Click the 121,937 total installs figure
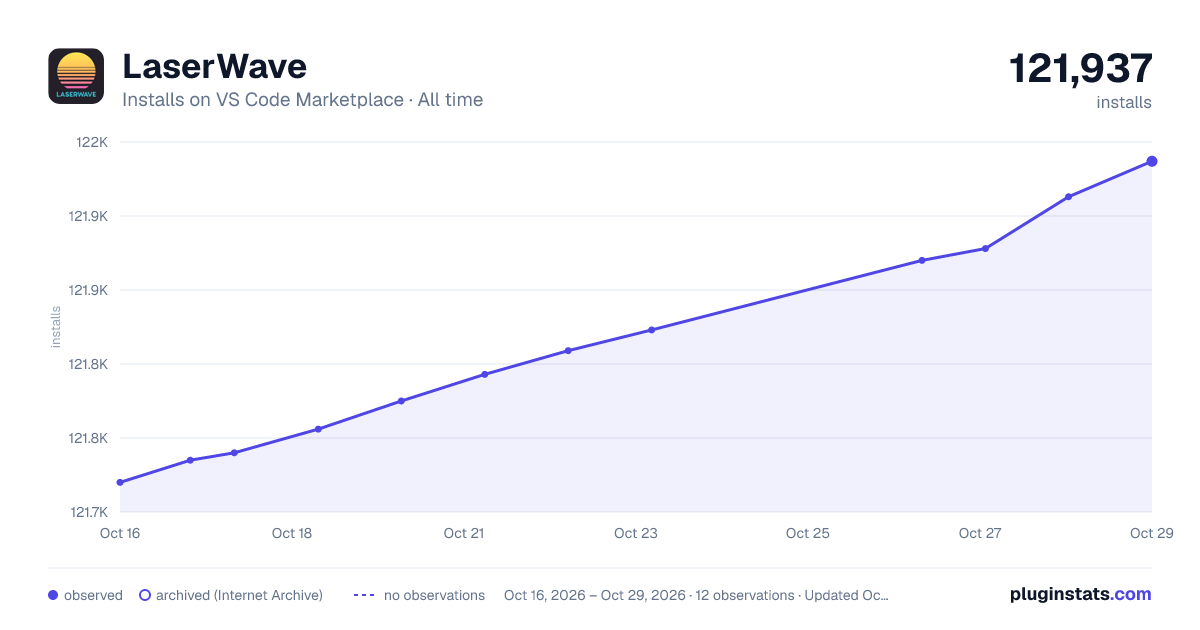Image resolution: width=1200 pixels, height=630 pixels. pos(1081,68)
